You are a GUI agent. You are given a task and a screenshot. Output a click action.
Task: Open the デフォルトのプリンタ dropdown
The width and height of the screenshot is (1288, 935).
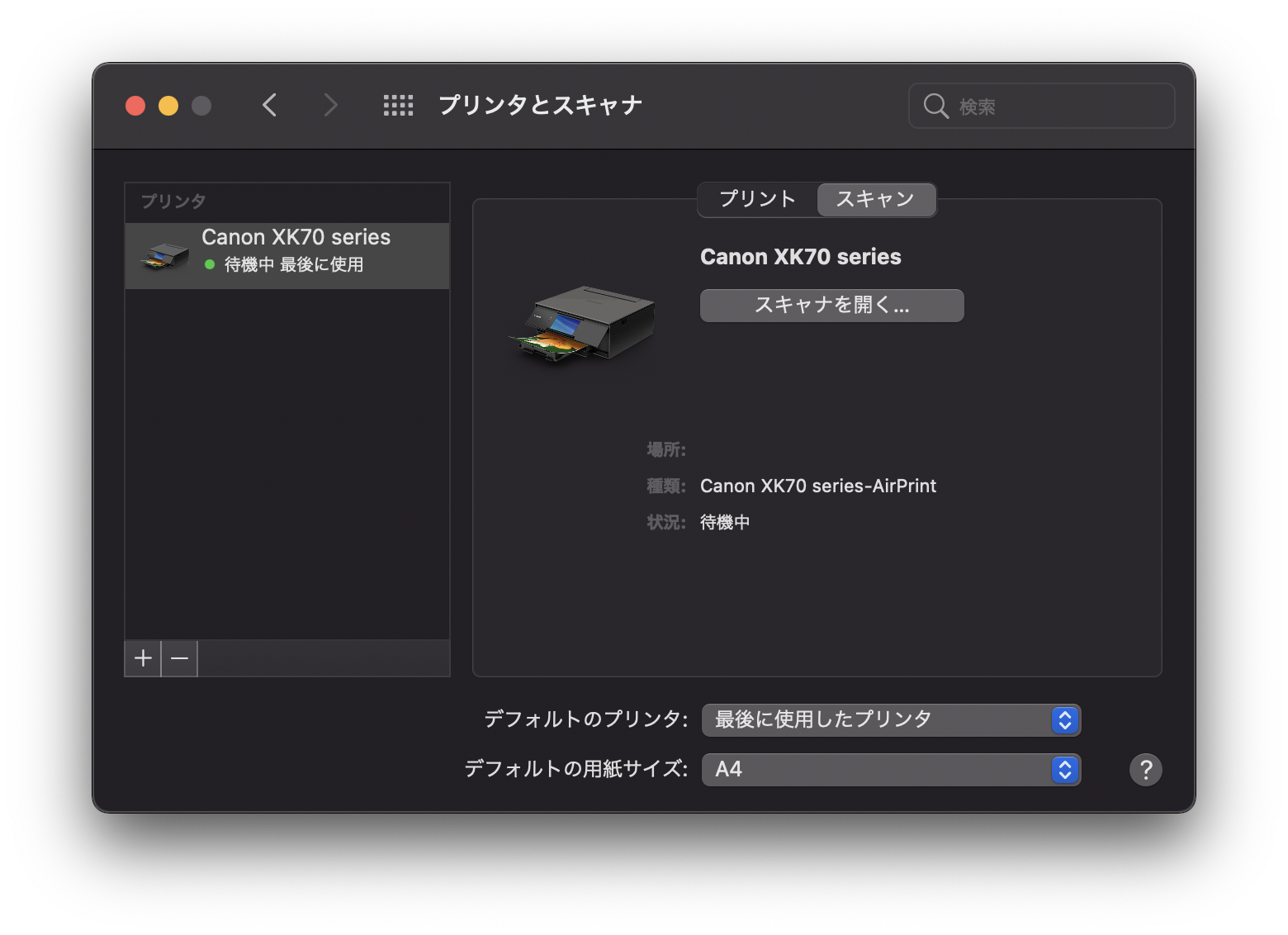(x=891, y=720)
